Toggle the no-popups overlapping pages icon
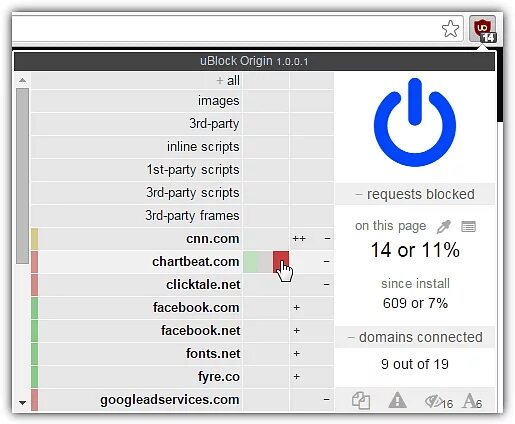 [361, 400]
